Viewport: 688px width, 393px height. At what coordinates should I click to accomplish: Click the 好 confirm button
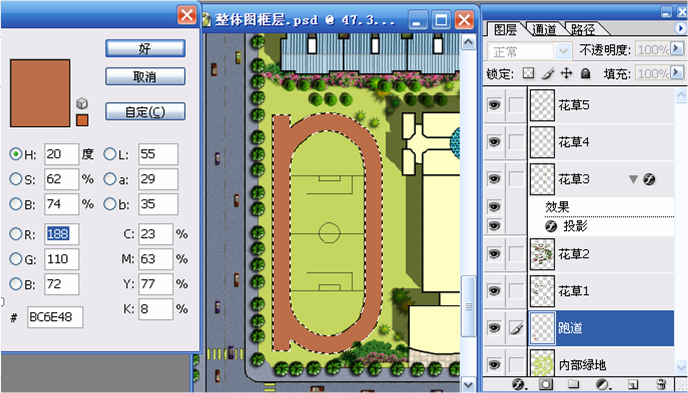coord(145,48)
